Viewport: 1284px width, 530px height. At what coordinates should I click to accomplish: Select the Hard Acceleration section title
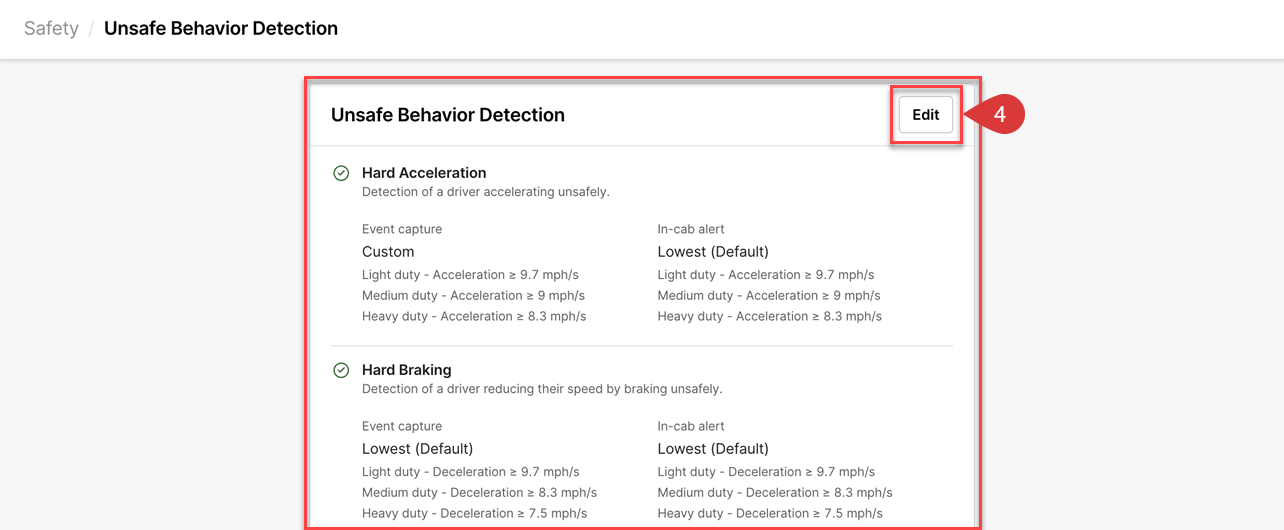(424, 173)
